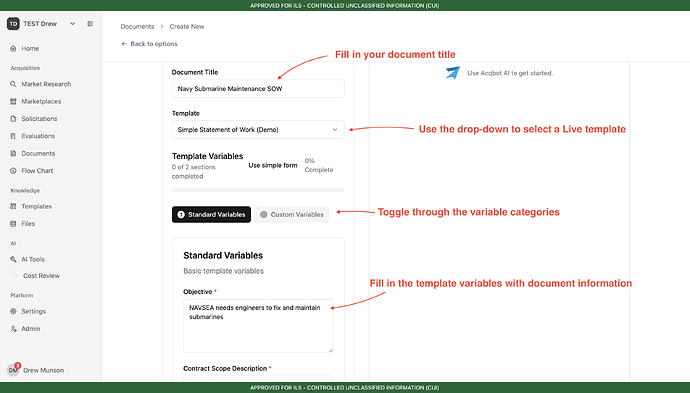The width and height of the screenshot is (690, 393).
Task: Click the Acqbot AI paper plane icon
Action: (453, 73)
